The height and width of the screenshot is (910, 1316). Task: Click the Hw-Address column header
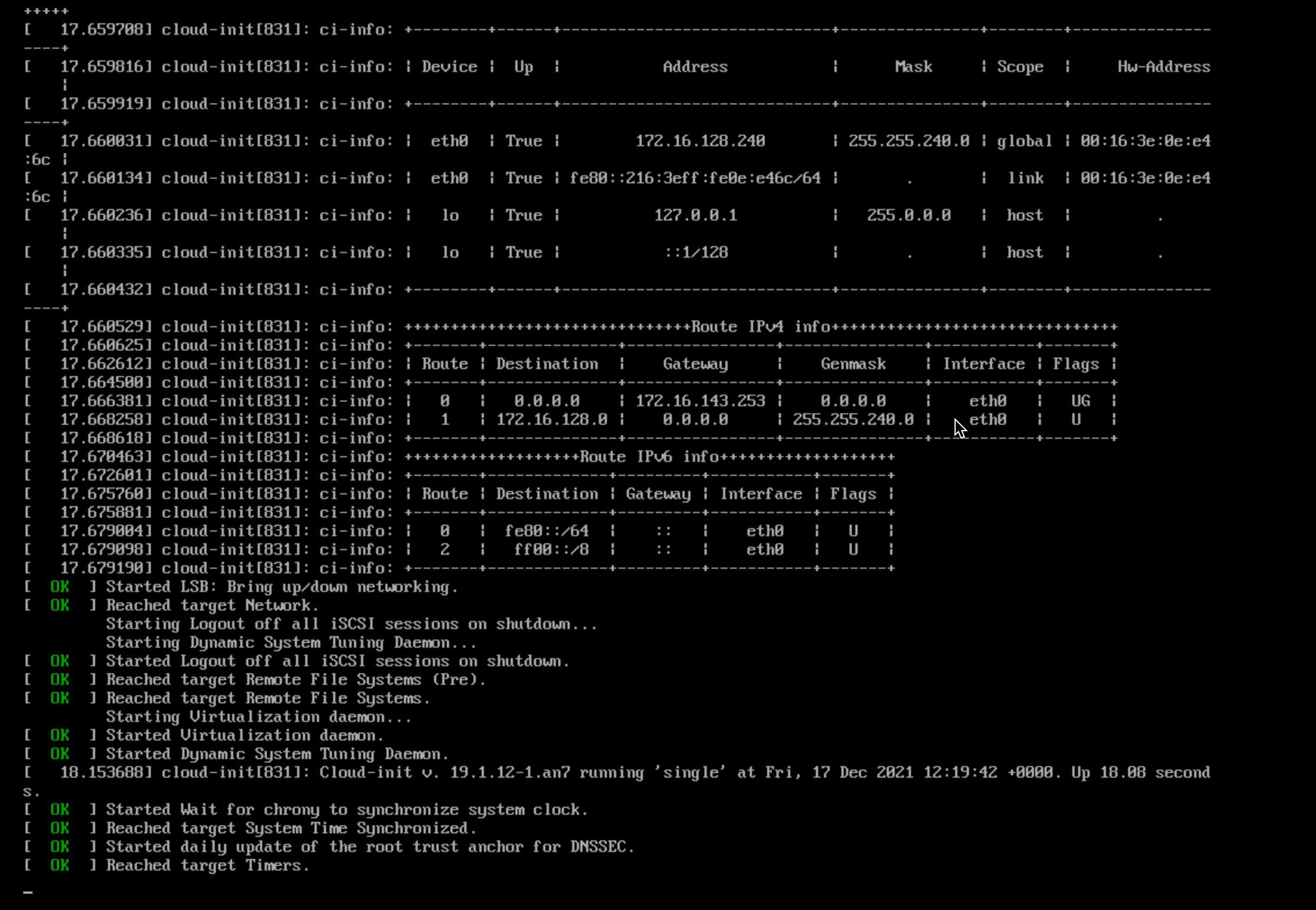[1163, 67]
